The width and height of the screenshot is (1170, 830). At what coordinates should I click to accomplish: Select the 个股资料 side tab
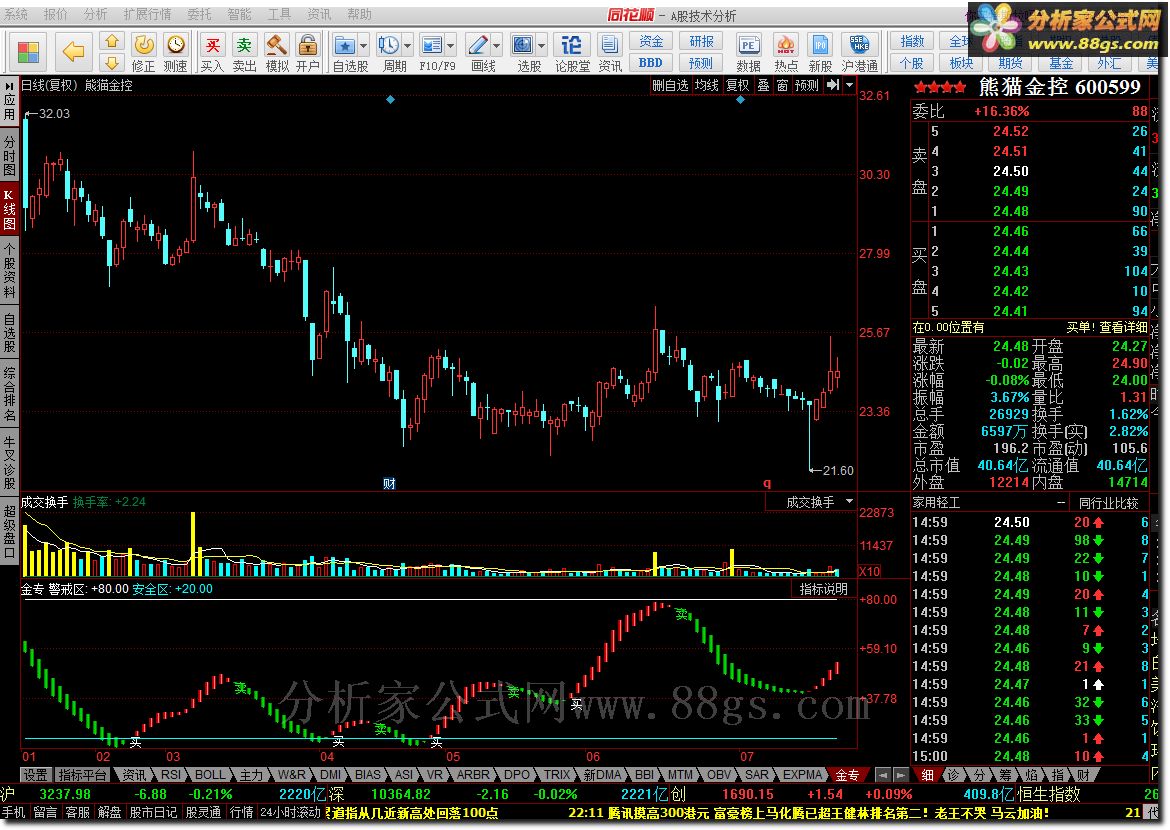point(9,269)
